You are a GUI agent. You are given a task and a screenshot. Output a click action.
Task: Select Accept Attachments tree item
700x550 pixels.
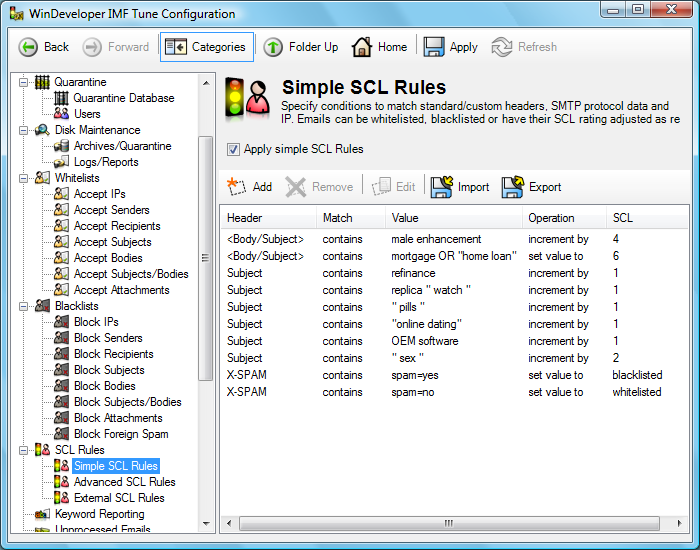coord(121,290)
